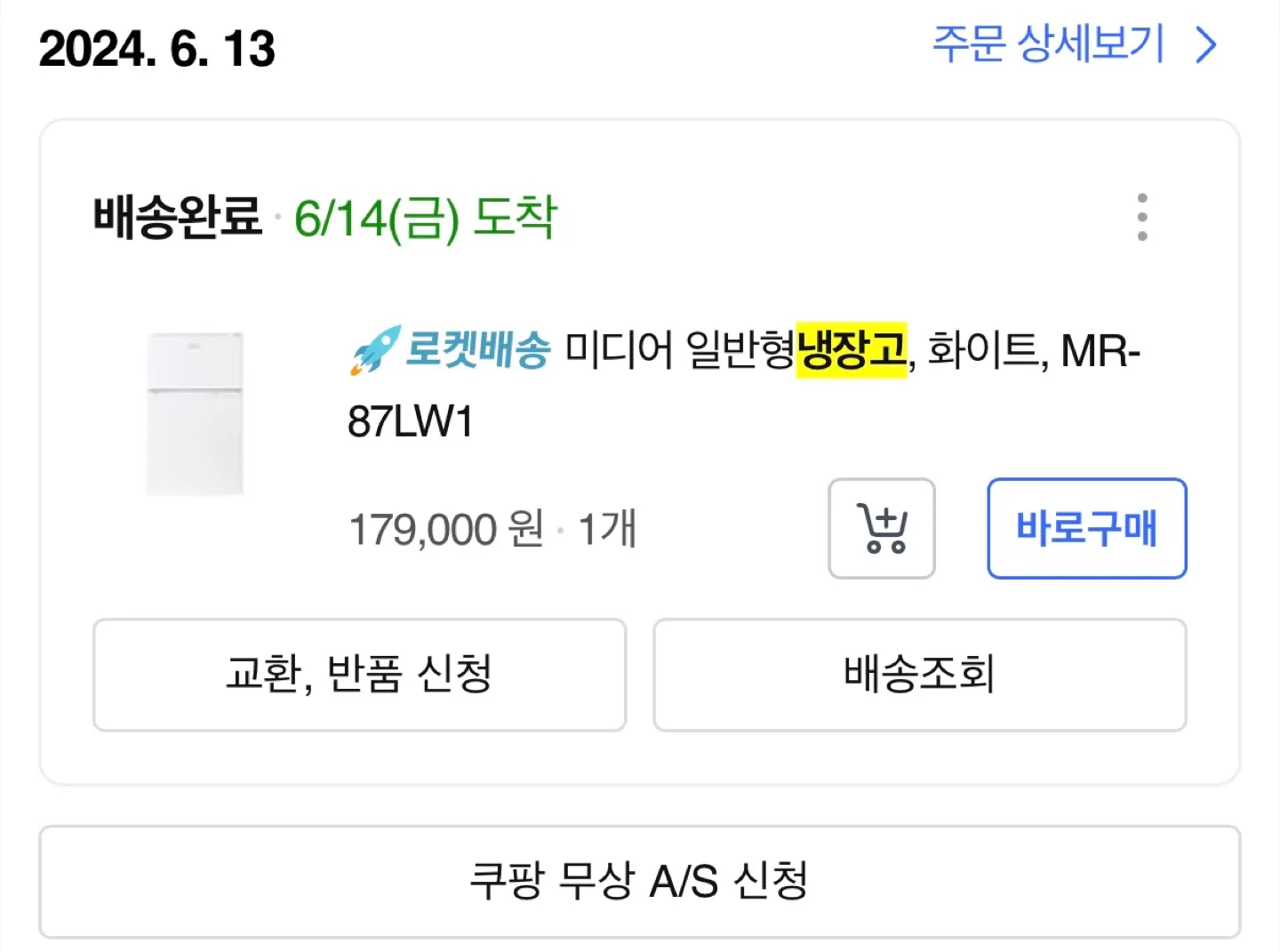Tap the 179,000 원 price text
This screenshot has width=1280, height=952.
(x=446, y=530)
